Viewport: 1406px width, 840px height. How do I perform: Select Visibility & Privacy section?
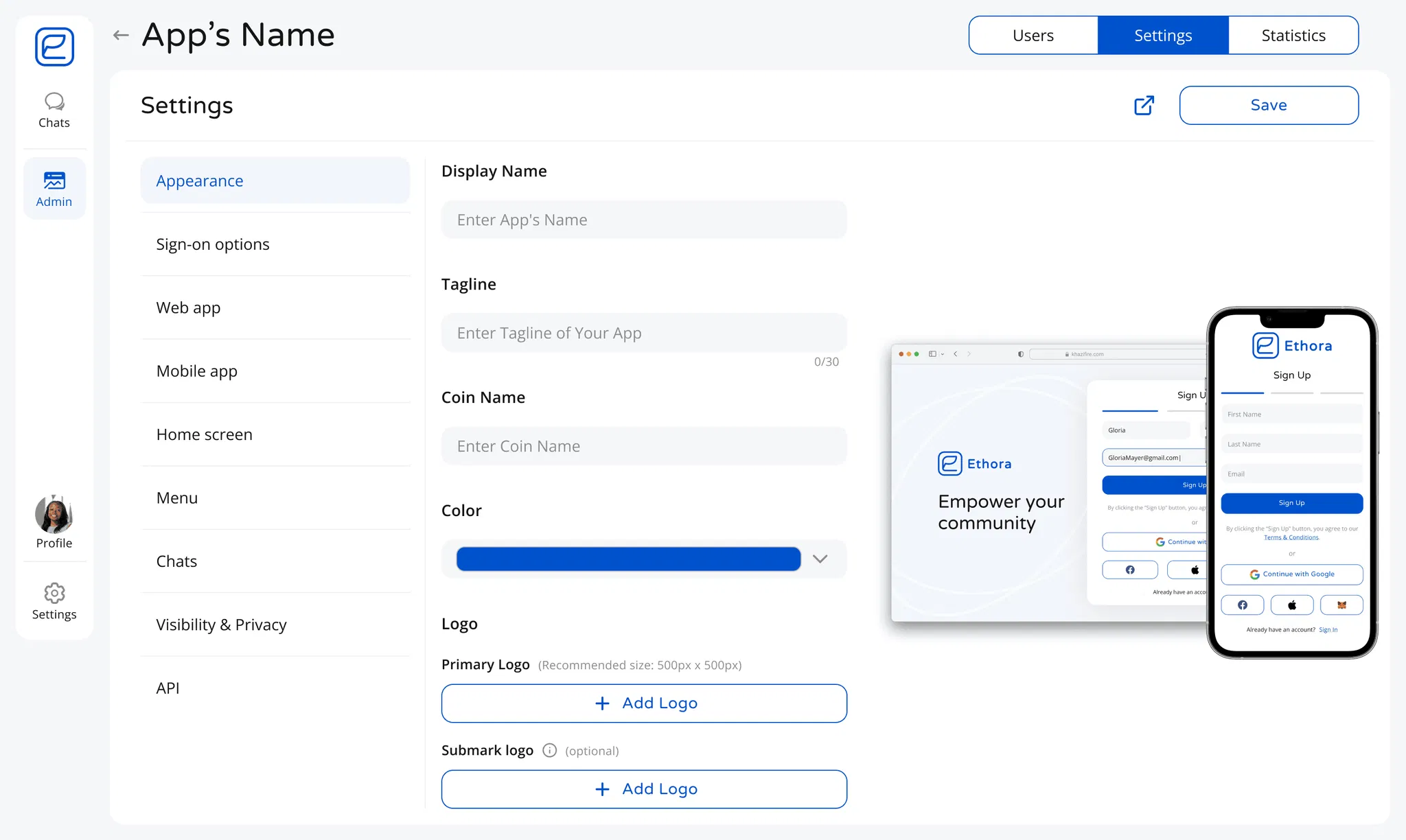click(221, 625)
